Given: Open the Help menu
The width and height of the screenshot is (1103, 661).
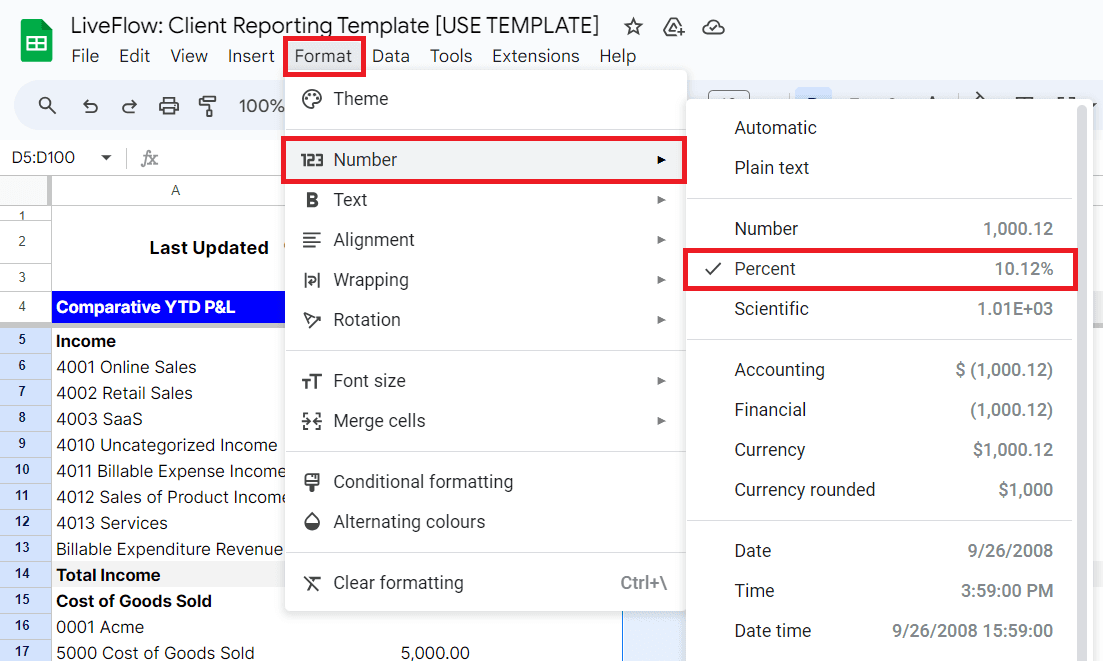Looking at the screenshot, I should coord(618,56).
